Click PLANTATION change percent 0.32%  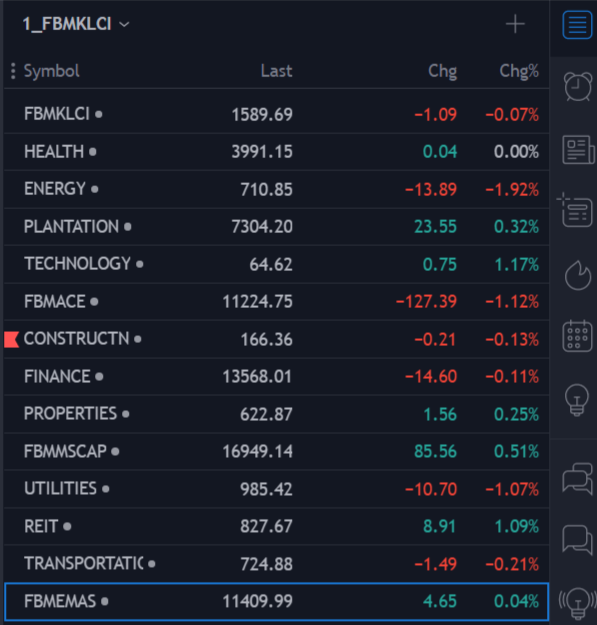click(x=516, y=227)
